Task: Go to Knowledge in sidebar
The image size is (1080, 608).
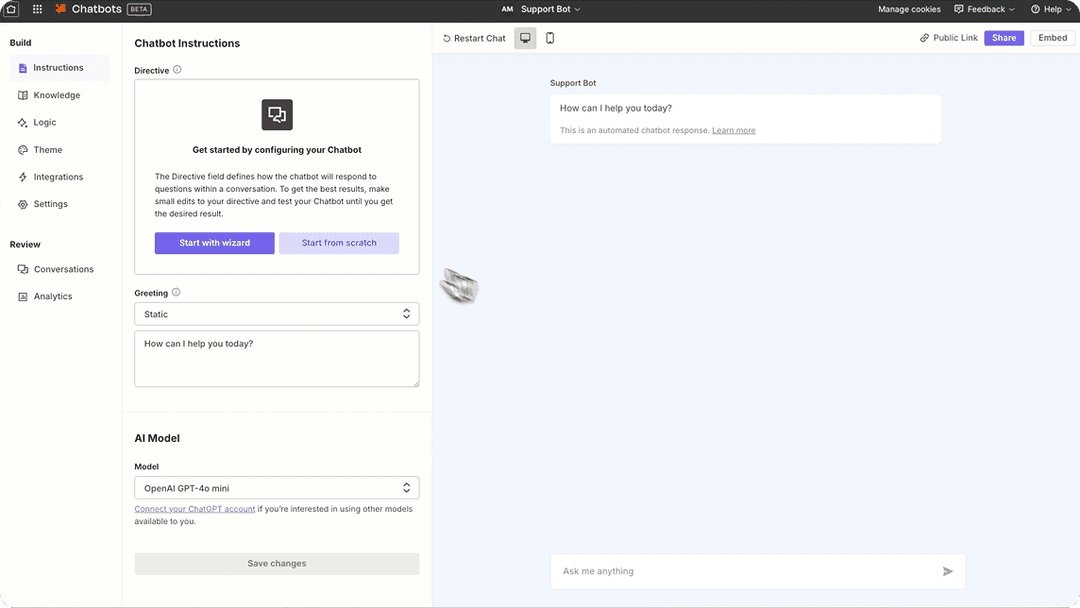Action: (57, 95)
